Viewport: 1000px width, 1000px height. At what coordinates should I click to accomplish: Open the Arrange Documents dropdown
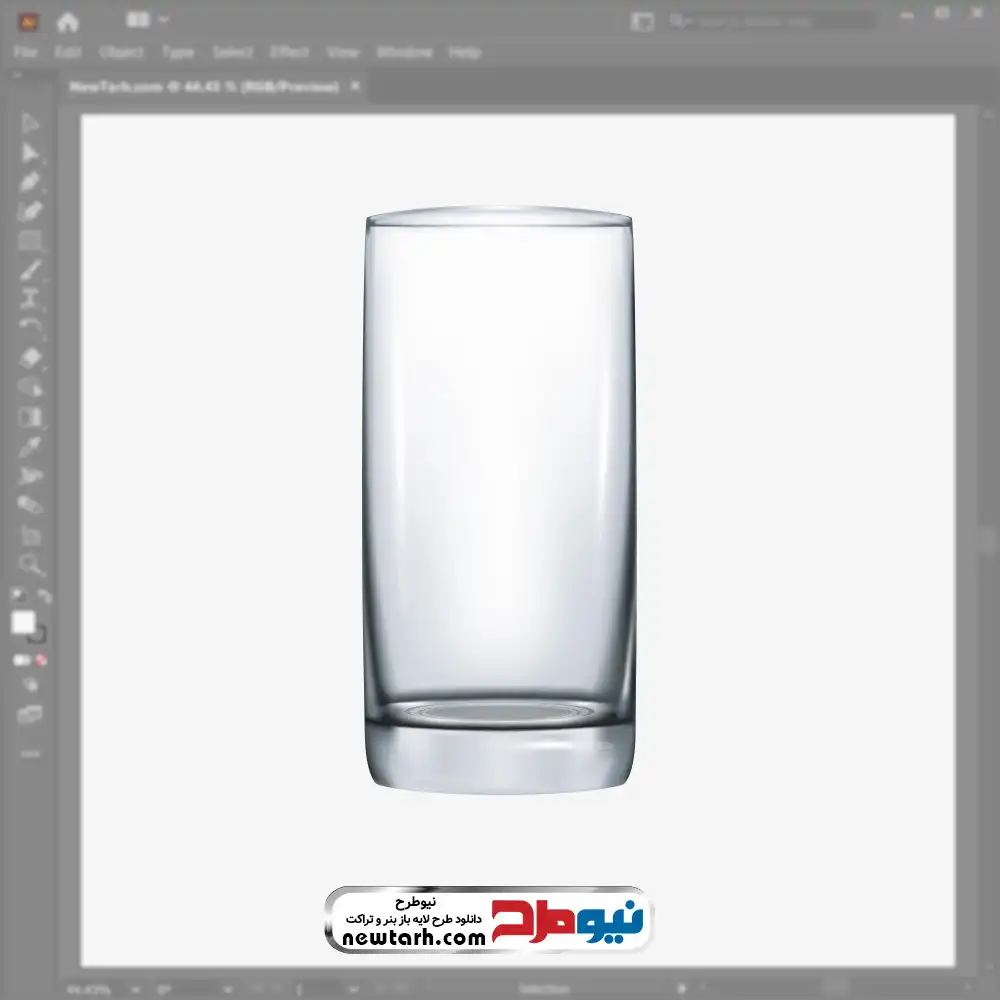coord(148,20)
